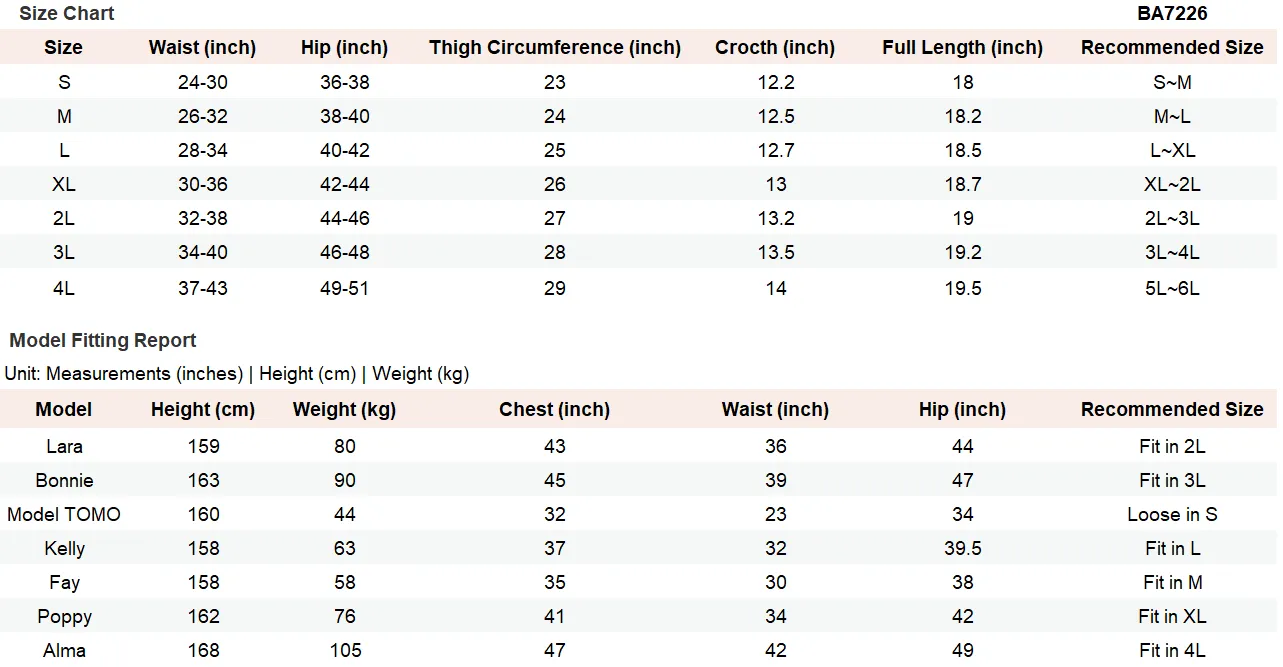Click the 4L size row label
The width and height of the screenshot is (1283, 667).
pos(64,288)
